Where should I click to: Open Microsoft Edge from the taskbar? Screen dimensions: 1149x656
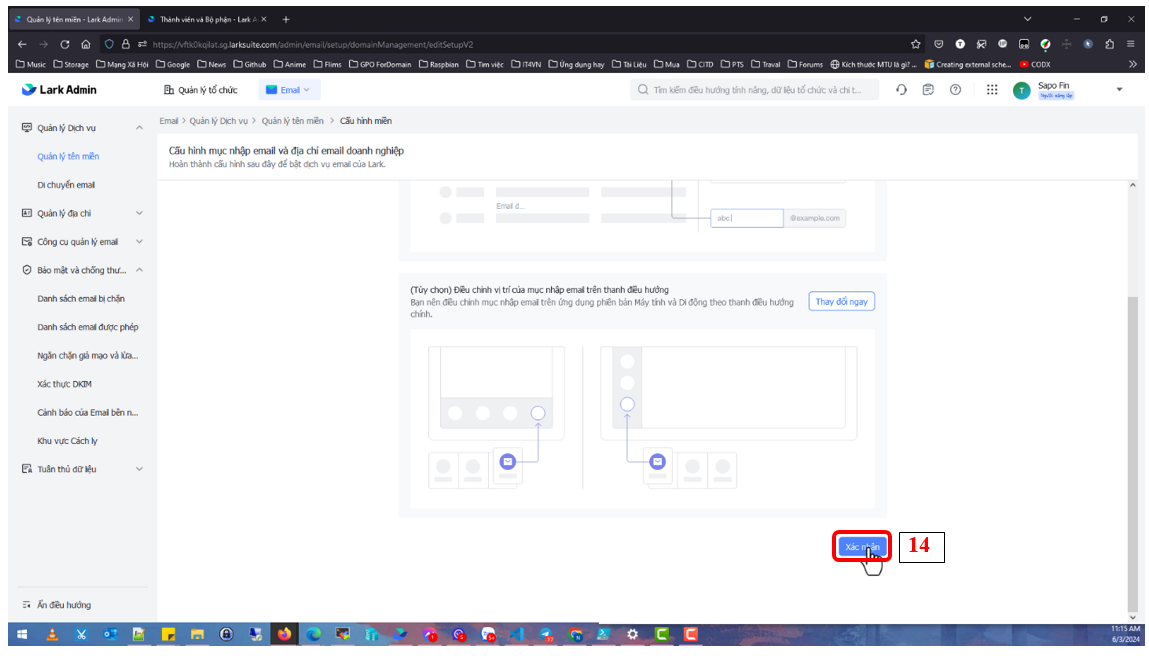point(314,635)
